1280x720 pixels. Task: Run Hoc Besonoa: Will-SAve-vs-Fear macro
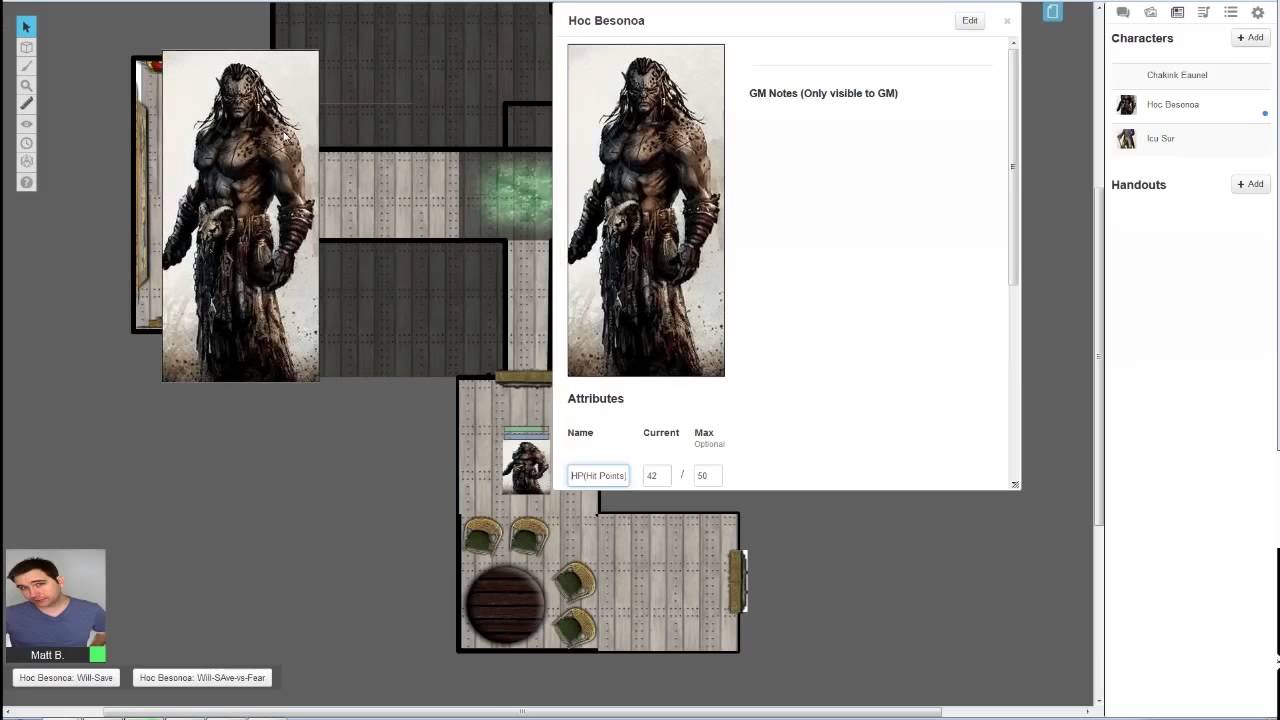point(202,678)
